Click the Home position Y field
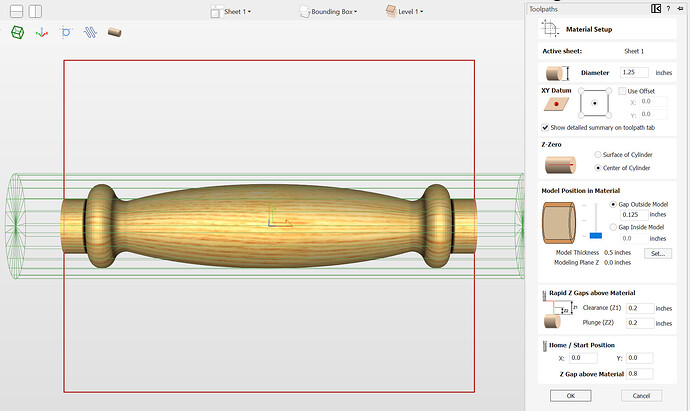Screen dimensions: 690x411 point(639,358)
